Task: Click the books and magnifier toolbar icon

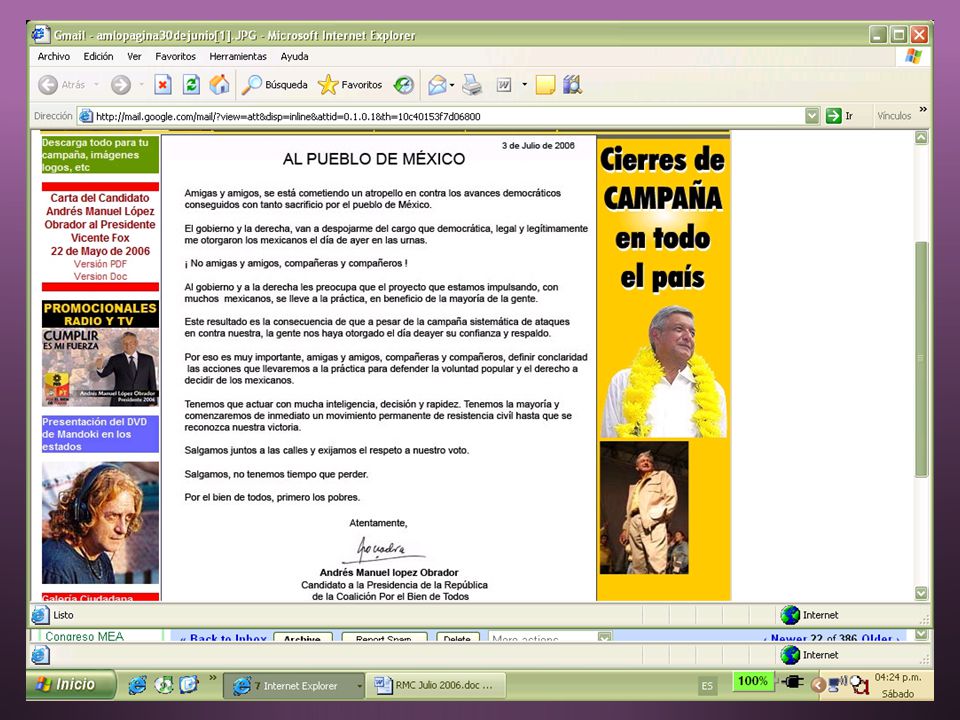Action: tap(572, 84)
